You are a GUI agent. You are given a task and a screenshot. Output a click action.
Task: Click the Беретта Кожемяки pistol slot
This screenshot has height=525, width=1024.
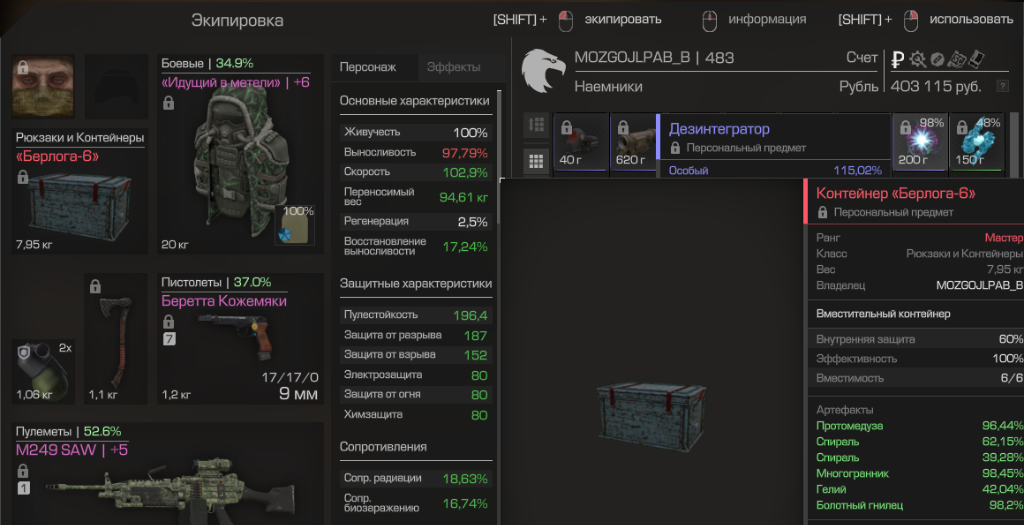(x=240, y=339)
